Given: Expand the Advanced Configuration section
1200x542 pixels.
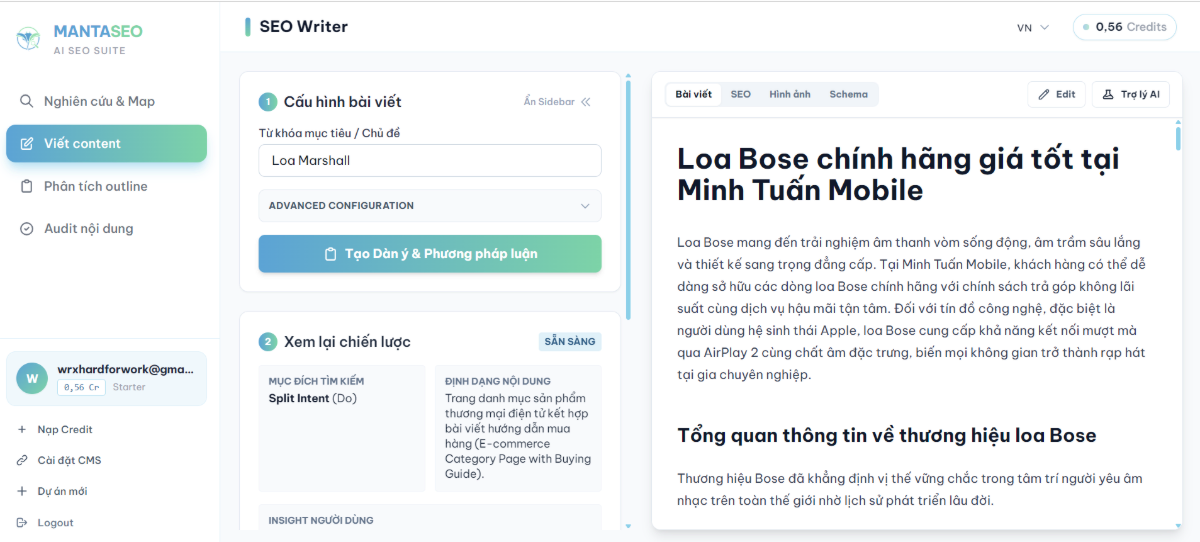Looking at the screenshot, I should coord(430,206).
